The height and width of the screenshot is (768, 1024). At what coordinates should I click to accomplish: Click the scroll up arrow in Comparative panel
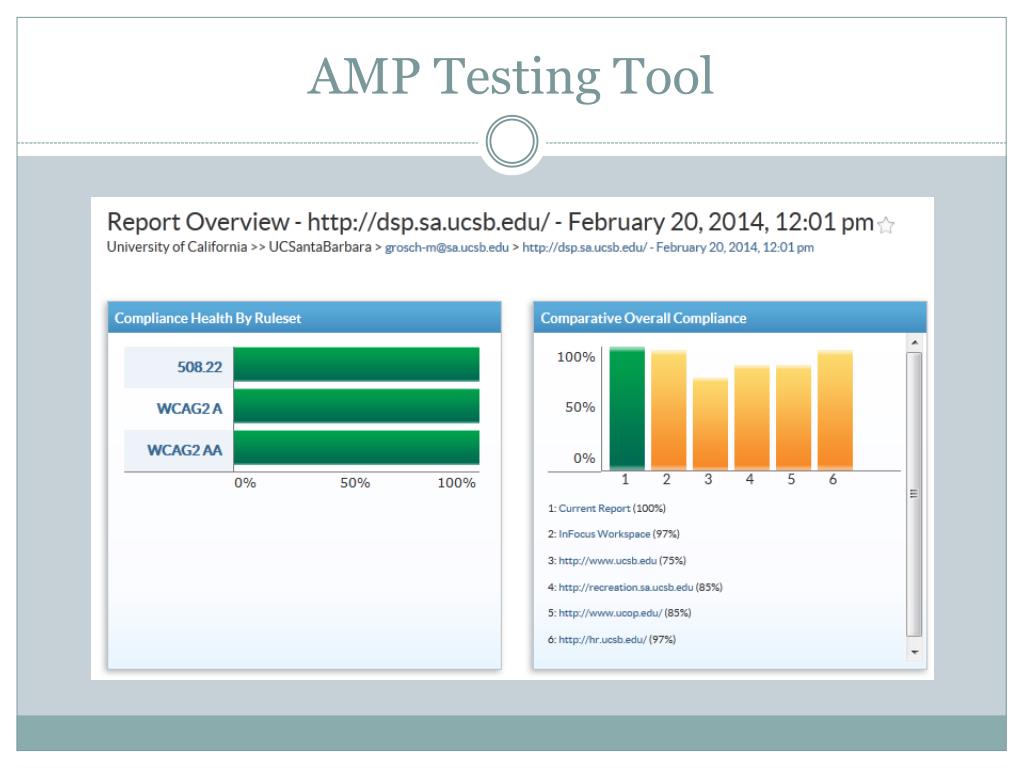914,342
